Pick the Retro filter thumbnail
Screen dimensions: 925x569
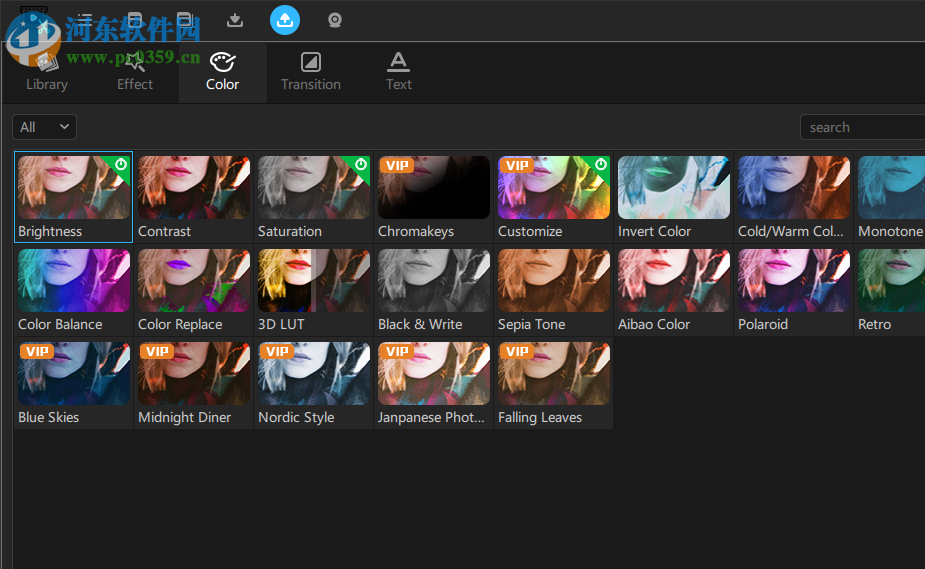(x=891, y=281)
